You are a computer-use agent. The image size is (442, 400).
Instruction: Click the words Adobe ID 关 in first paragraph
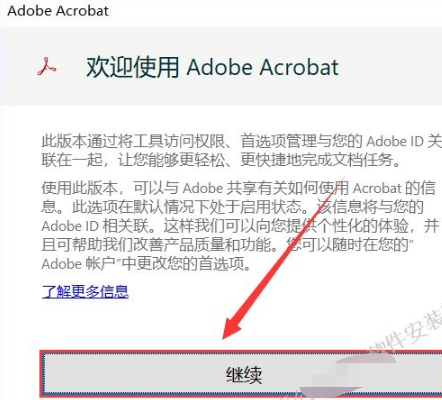[x=404, y=141]
